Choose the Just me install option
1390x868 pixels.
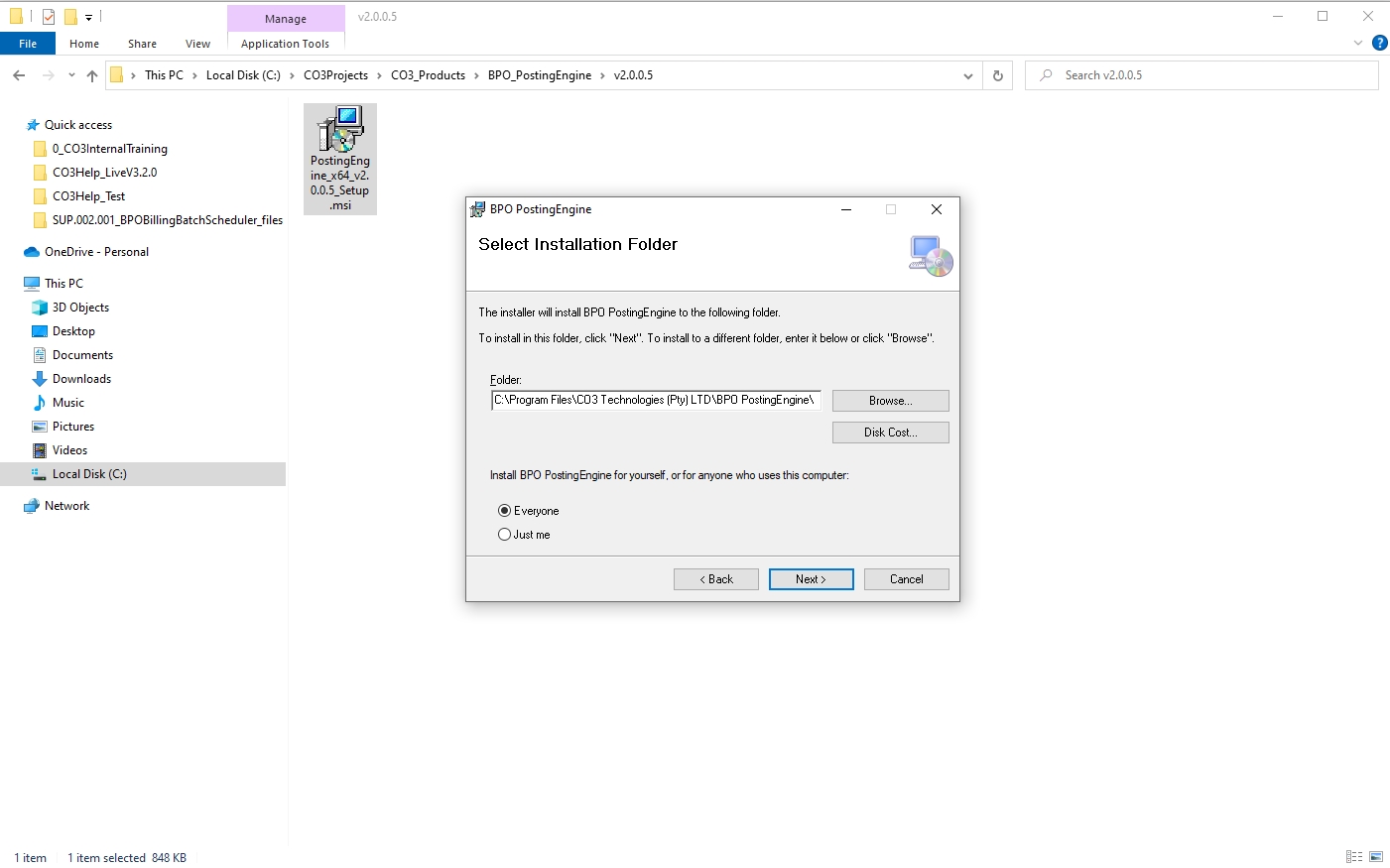524,535
